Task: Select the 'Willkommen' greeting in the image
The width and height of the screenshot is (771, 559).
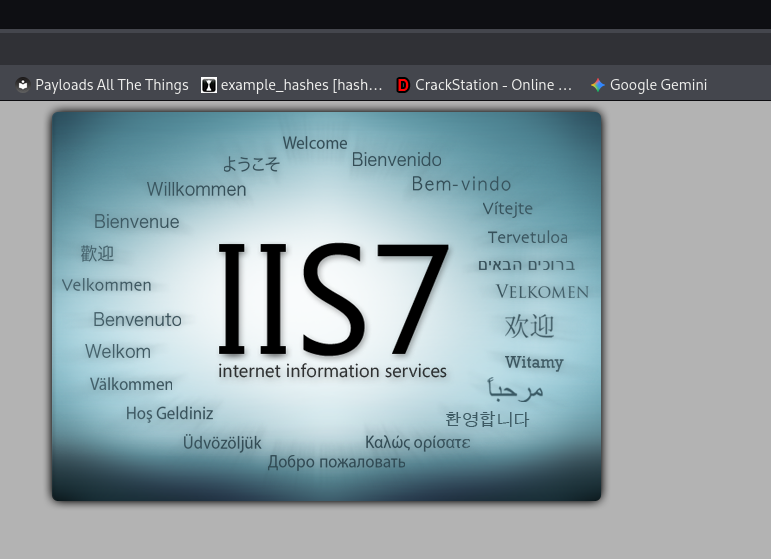Action: (x=196, y=189)
